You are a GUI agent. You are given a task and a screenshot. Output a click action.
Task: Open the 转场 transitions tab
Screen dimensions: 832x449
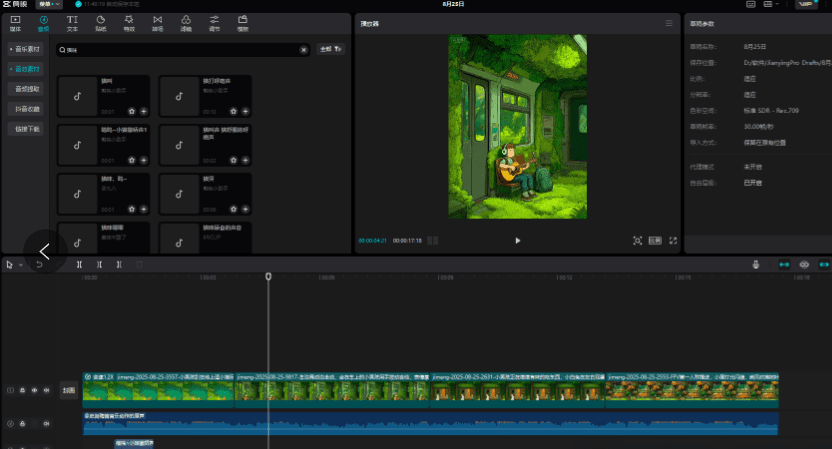coord(158,23)
